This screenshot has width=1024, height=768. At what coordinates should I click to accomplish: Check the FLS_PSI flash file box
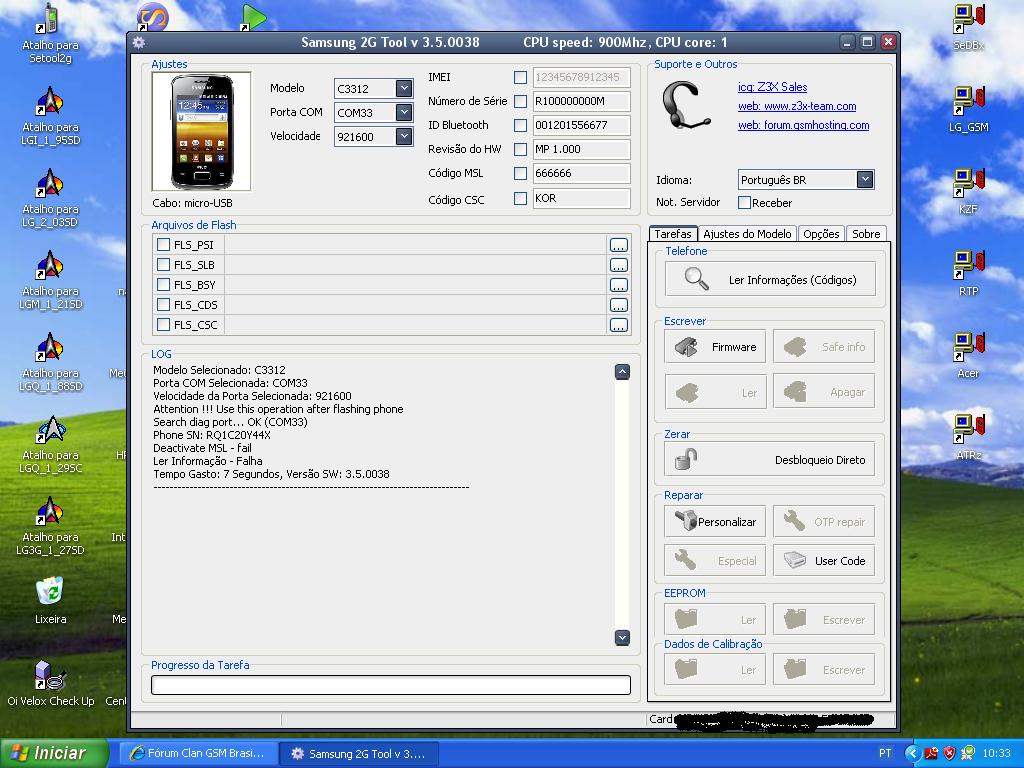click(163, 245)
